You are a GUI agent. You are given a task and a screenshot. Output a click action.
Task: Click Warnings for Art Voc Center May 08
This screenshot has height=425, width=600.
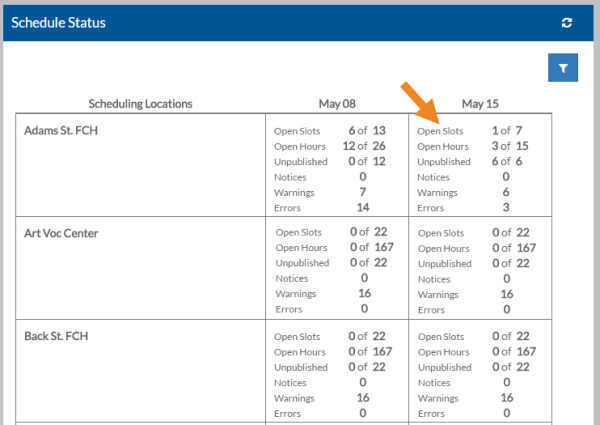(x=296, y=294)
